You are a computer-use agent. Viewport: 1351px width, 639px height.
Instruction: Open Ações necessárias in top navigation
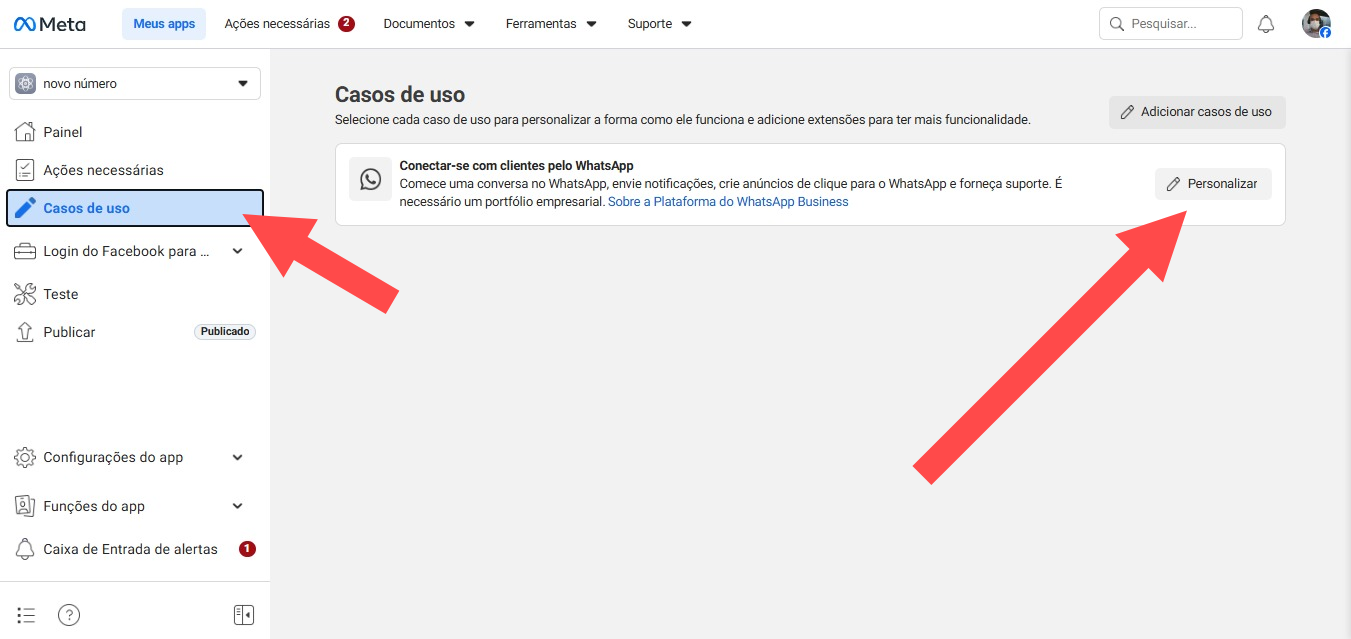[x=277, y=24]
